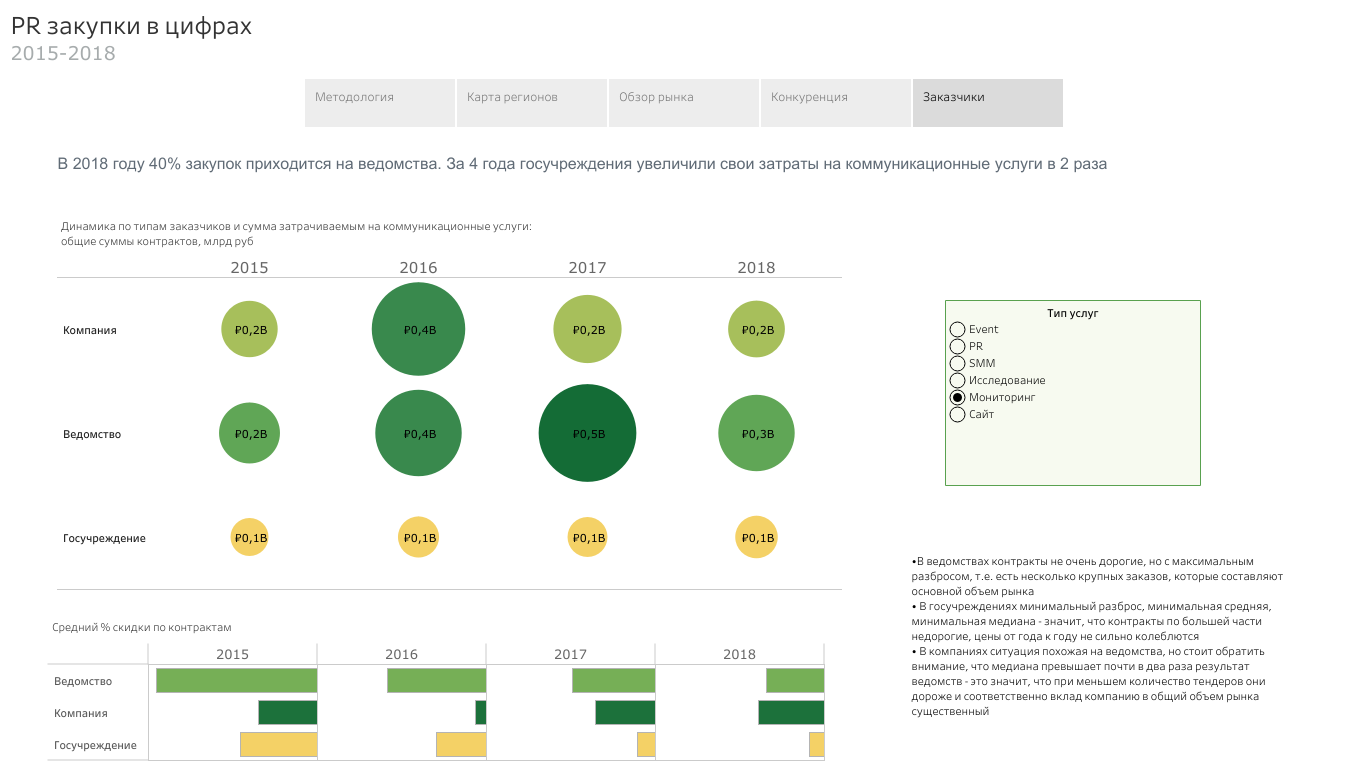
Task: Click the large Компания 2016 bubble
Action: tap(418, 329)
